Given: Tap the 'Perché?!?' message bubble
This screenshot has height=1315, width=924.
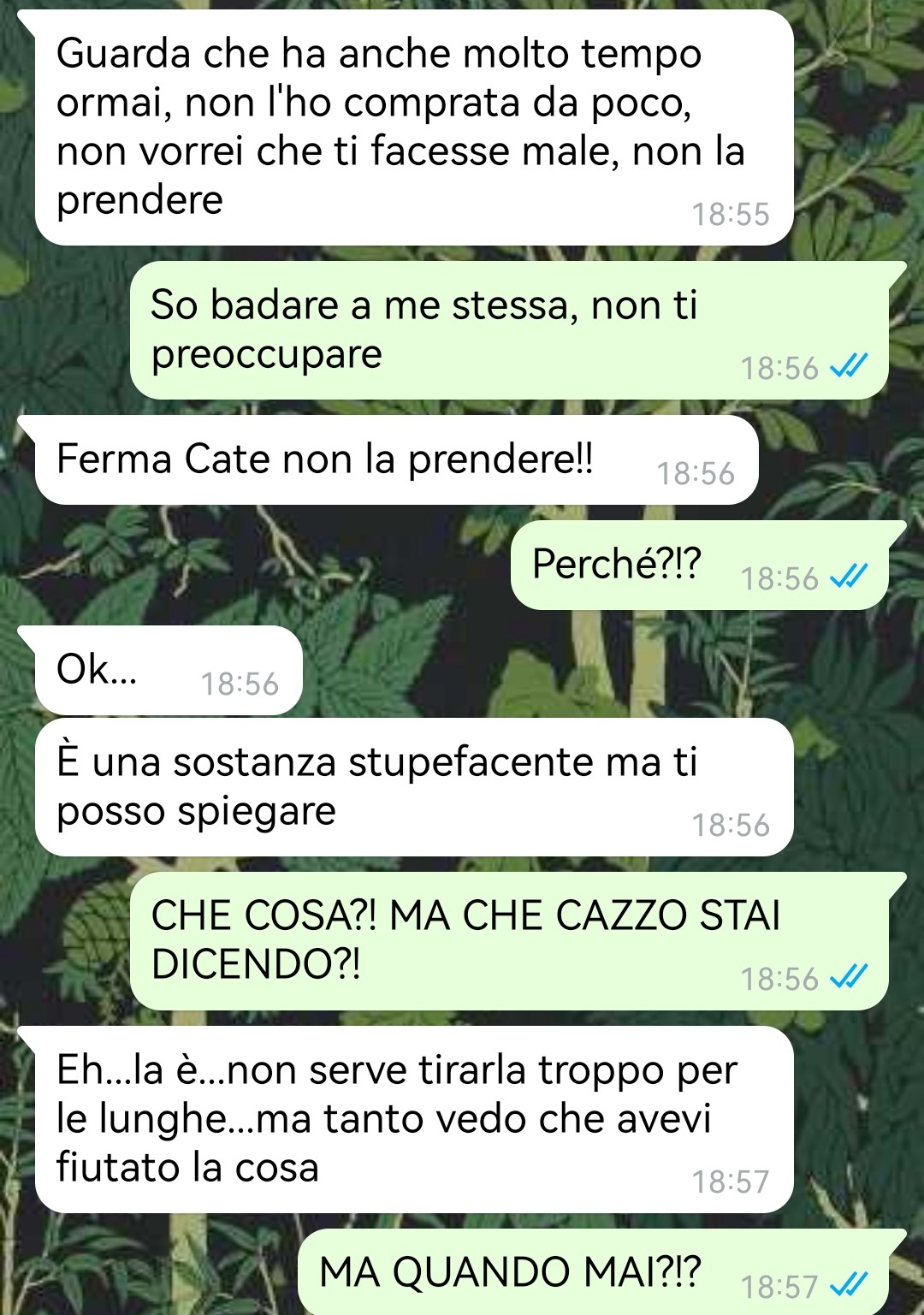Looking at the screenshot, I should 700,565.
